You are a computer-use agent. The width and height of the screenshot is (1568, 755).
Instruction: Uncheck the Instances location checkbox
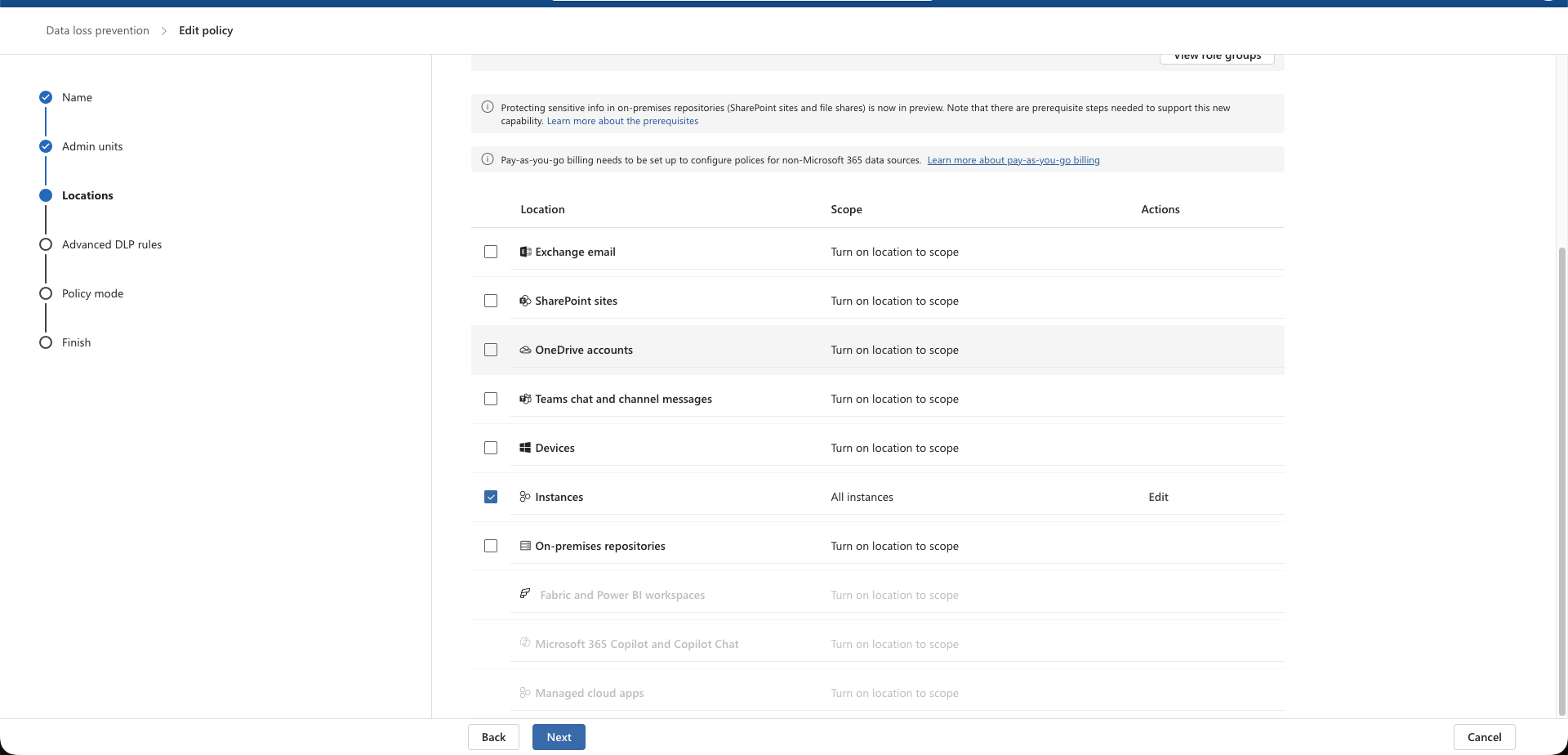tap(491, 497)
